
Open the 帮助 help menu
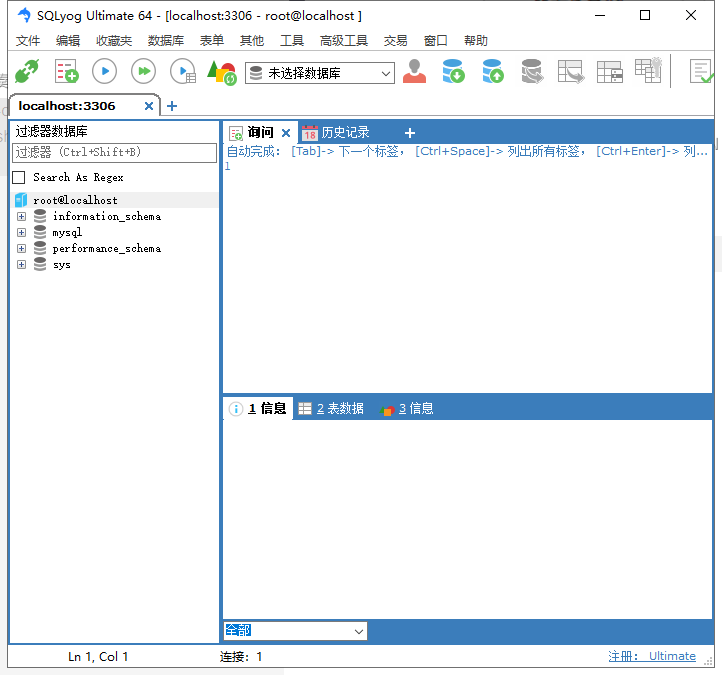476,41
